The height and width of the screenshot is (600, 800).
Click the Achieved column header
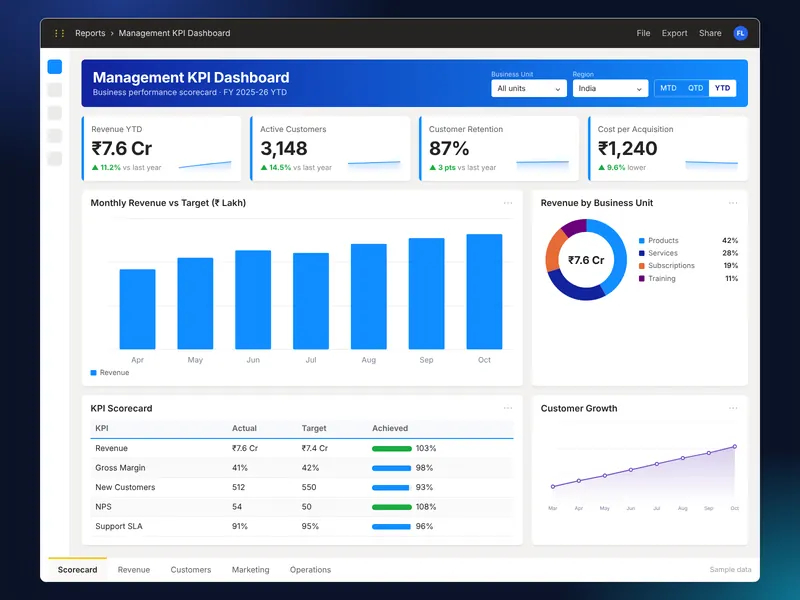pos(390,428)
